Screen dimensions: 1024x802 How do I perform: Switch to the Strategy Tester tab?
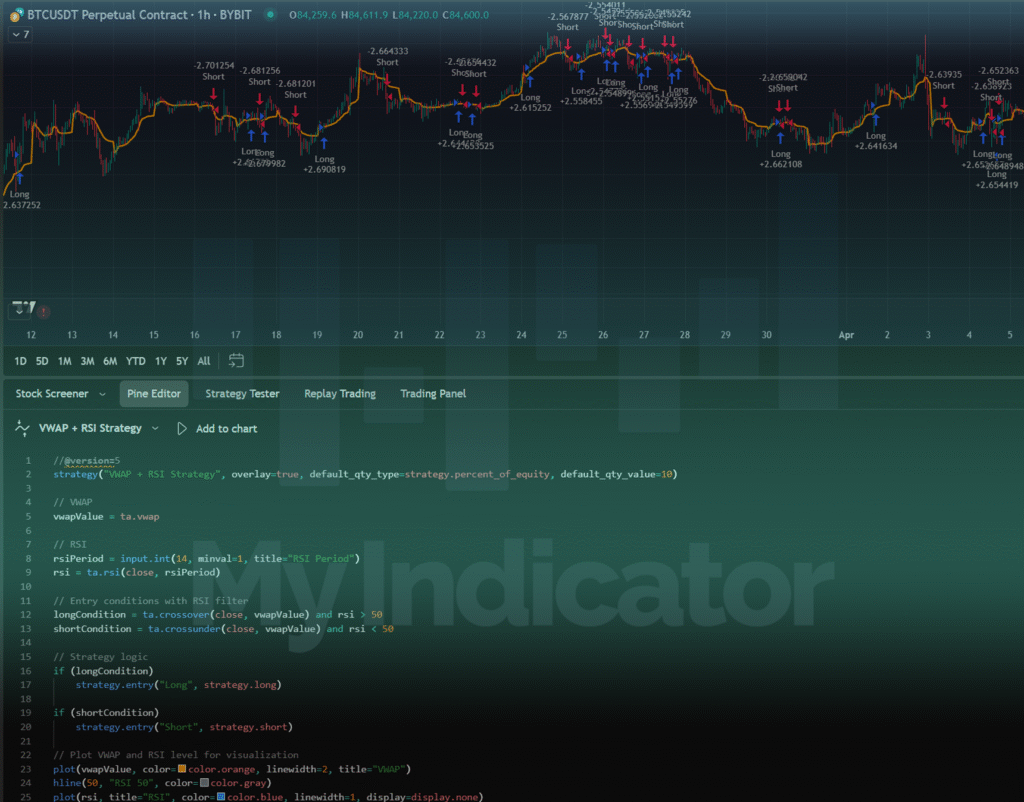(x=241, y=393)
